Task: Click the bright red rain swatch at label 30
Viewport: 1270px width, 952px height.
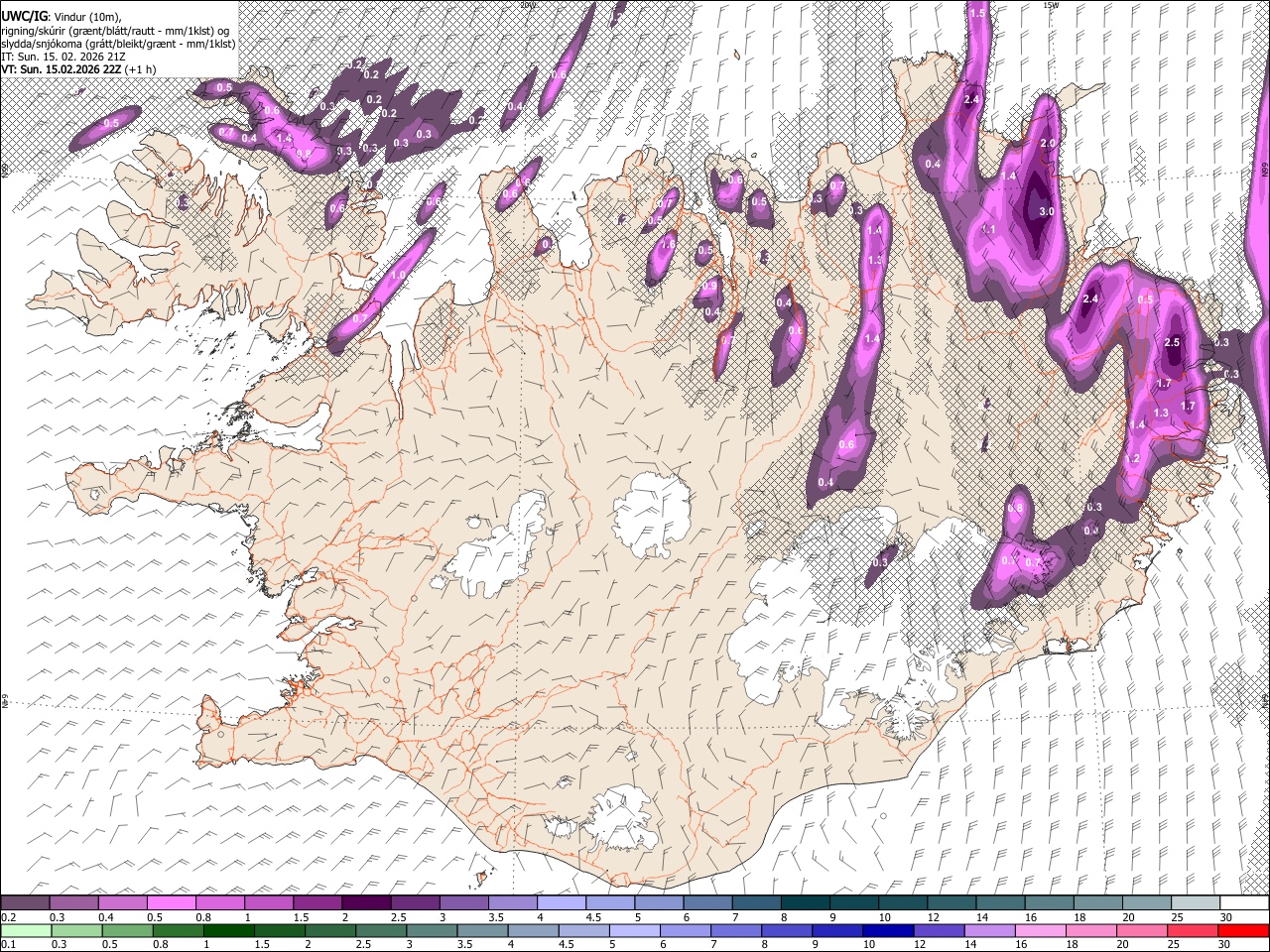Action: coord(1243,930)
